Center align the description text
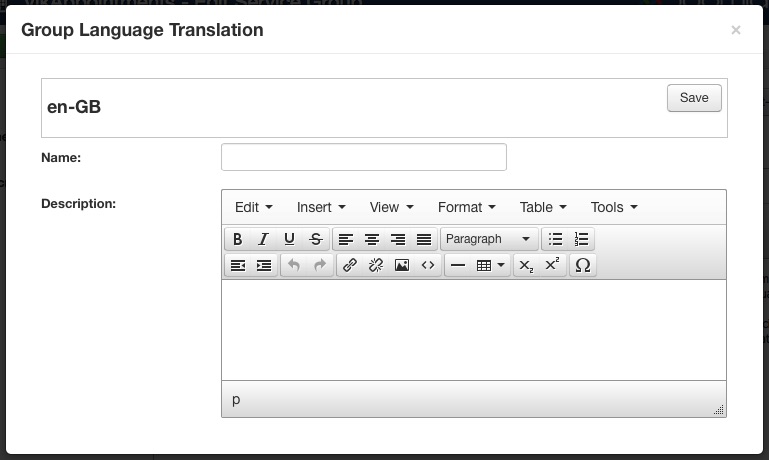This screenshot has height=460, width=769. pyautogui.click(x=372, y=239)
